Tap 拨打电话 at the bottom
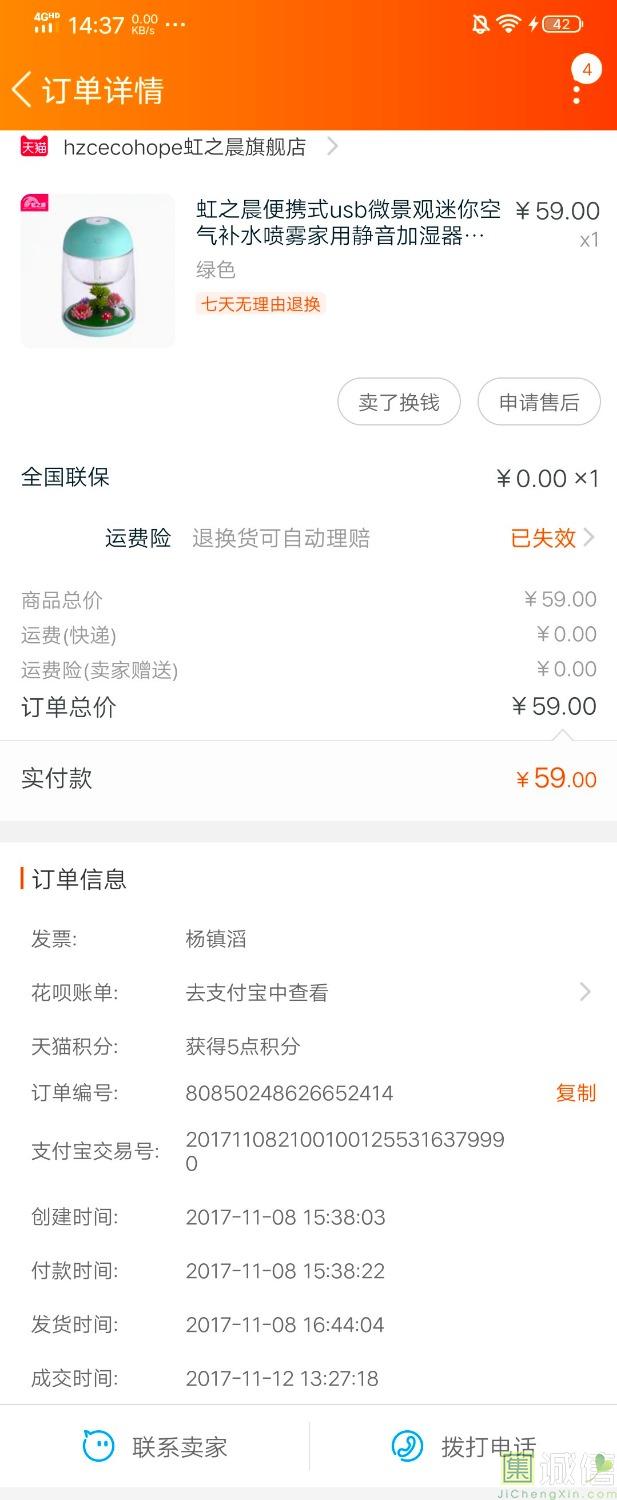The image size is (617, 1500). [488, 1446]
